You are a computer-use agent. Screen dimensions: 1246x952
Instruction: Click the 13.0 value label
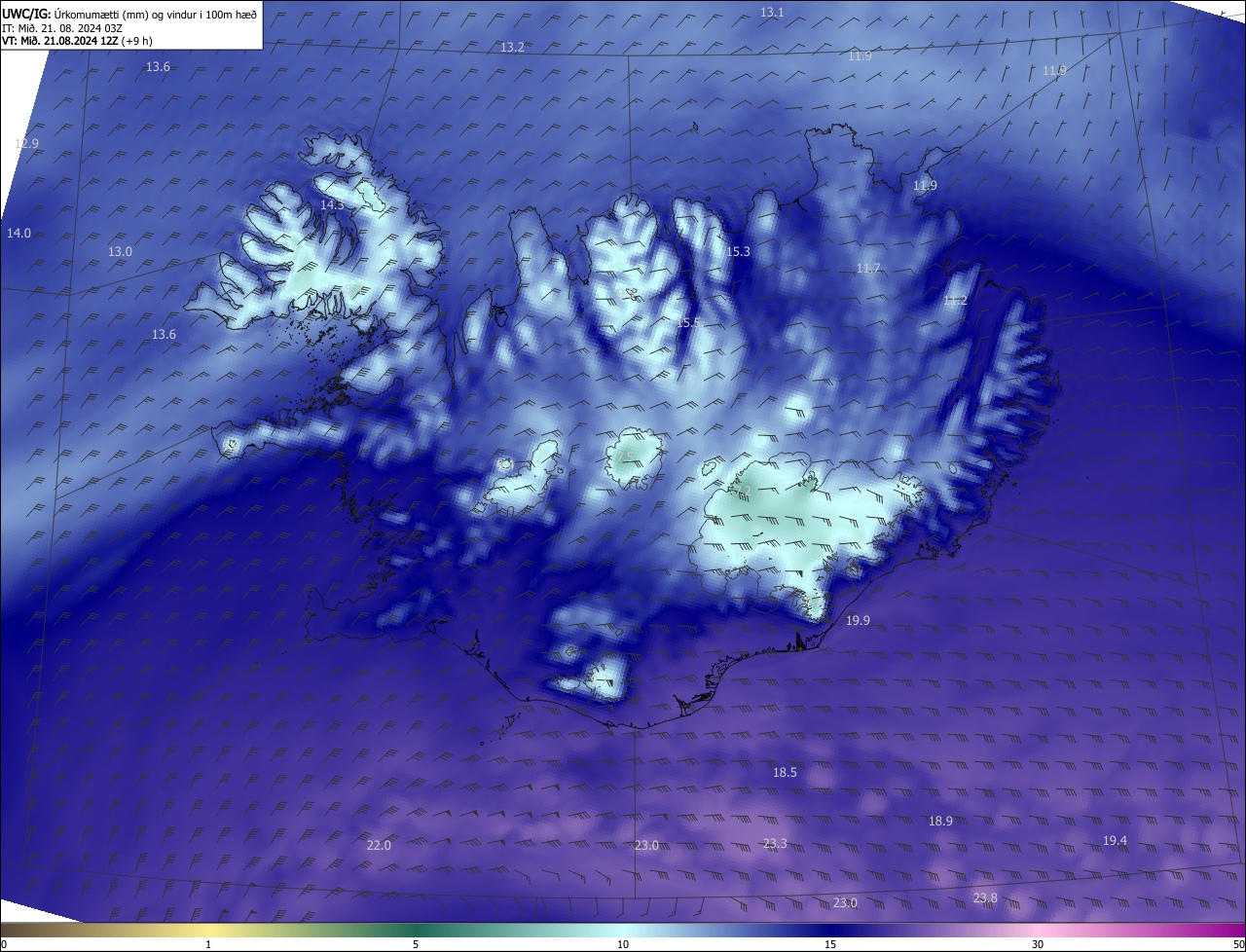pos(120,251)
